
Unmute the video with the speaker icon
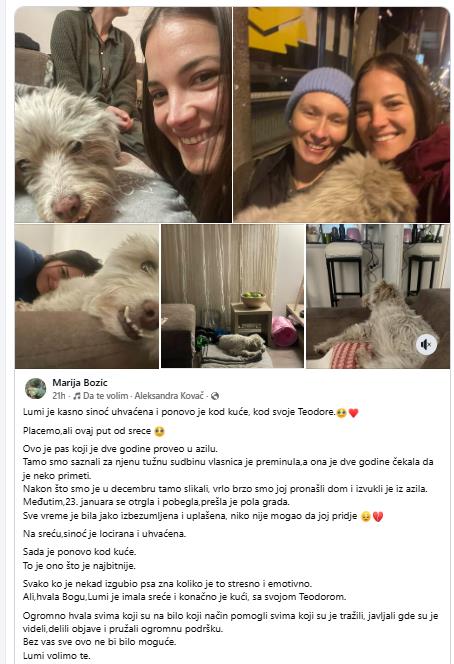(426, 344)
